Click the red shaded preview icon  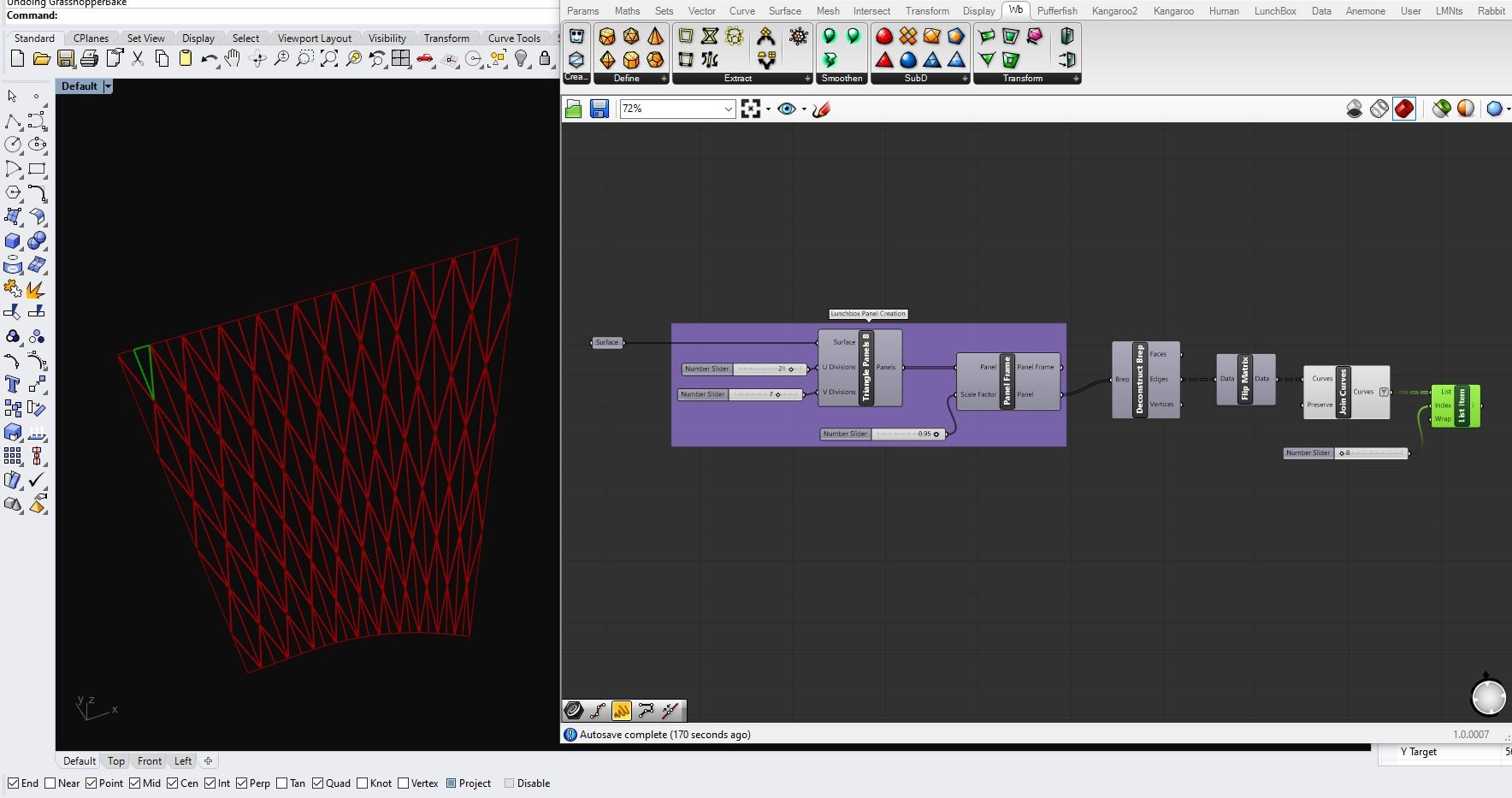pyautogui.click(x=1404, y=109)
